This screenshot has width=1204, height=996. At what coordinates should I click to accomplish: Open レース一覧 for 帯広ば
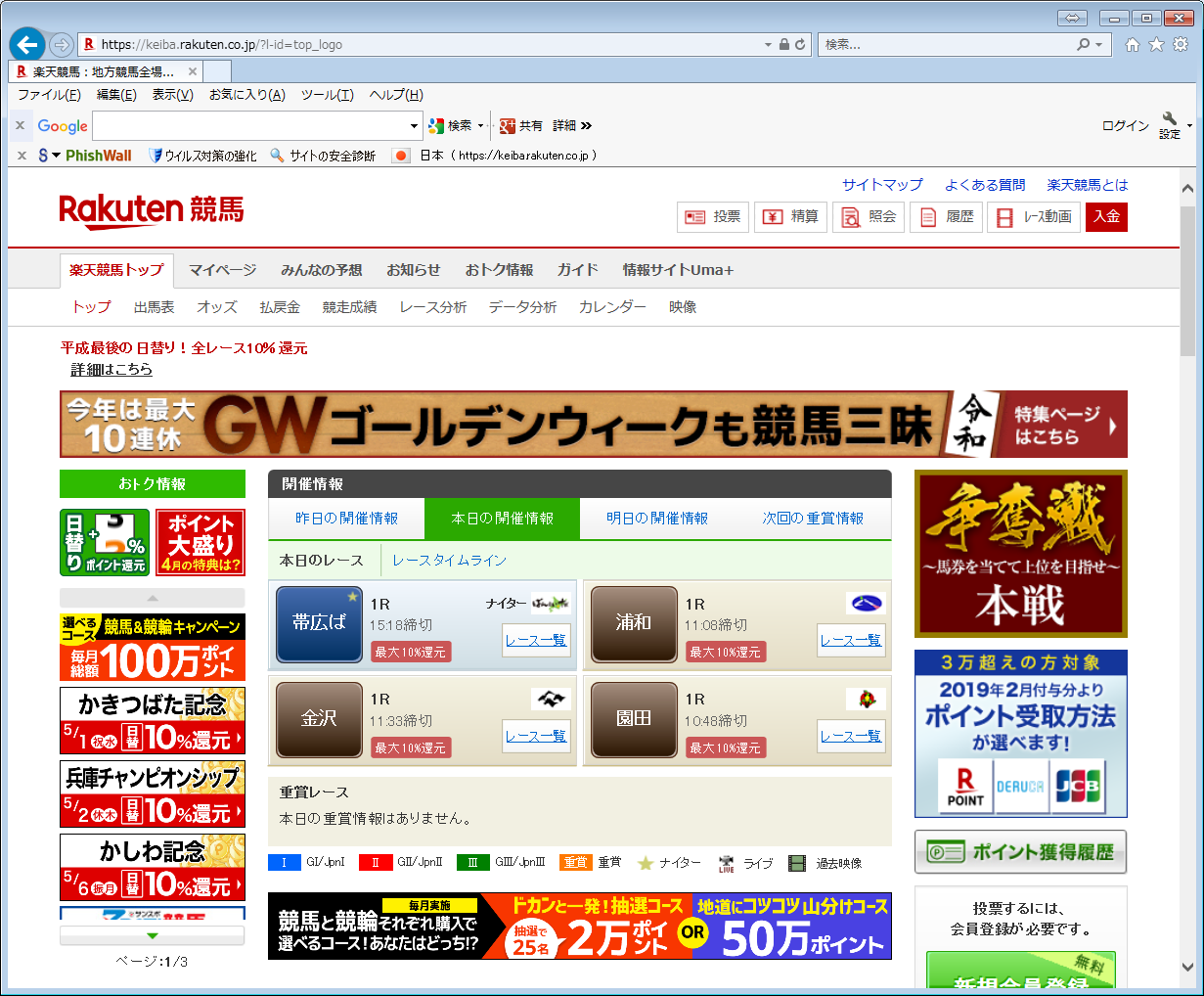536,640
